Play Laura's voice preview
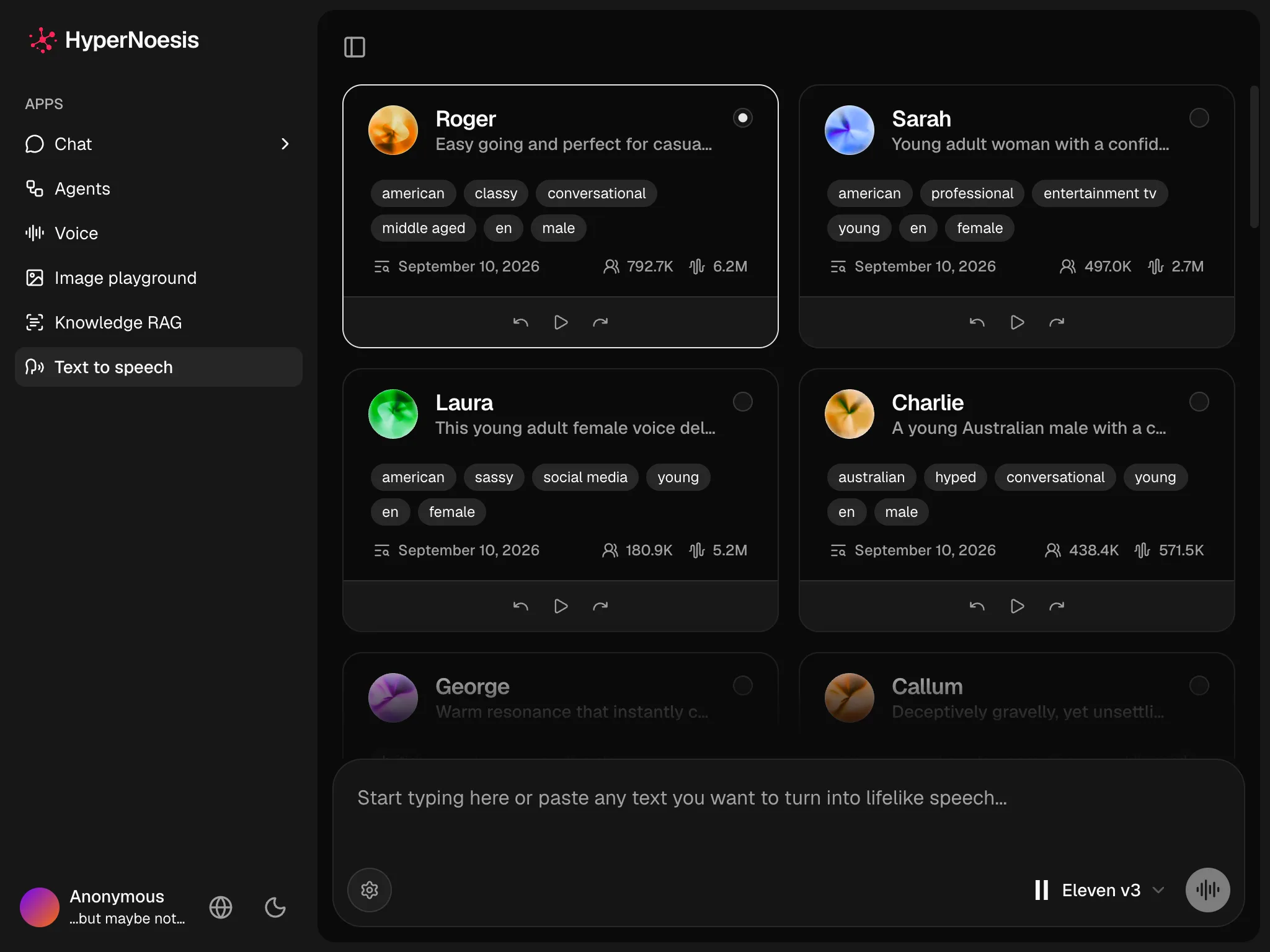1270x952 pixels. click(x=561, y=606)
